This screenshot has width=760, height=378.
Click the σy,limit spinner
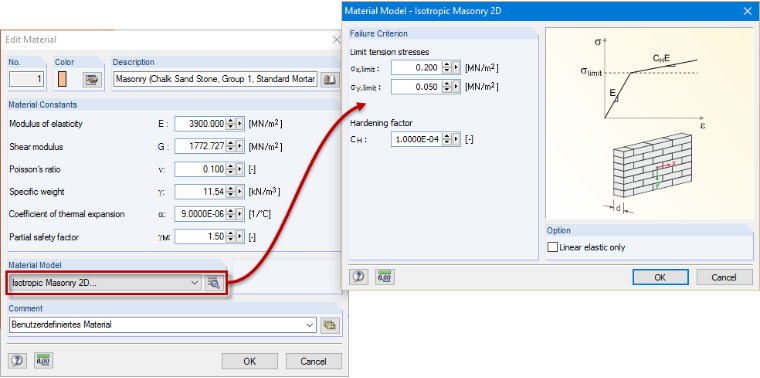coord(447,87)
